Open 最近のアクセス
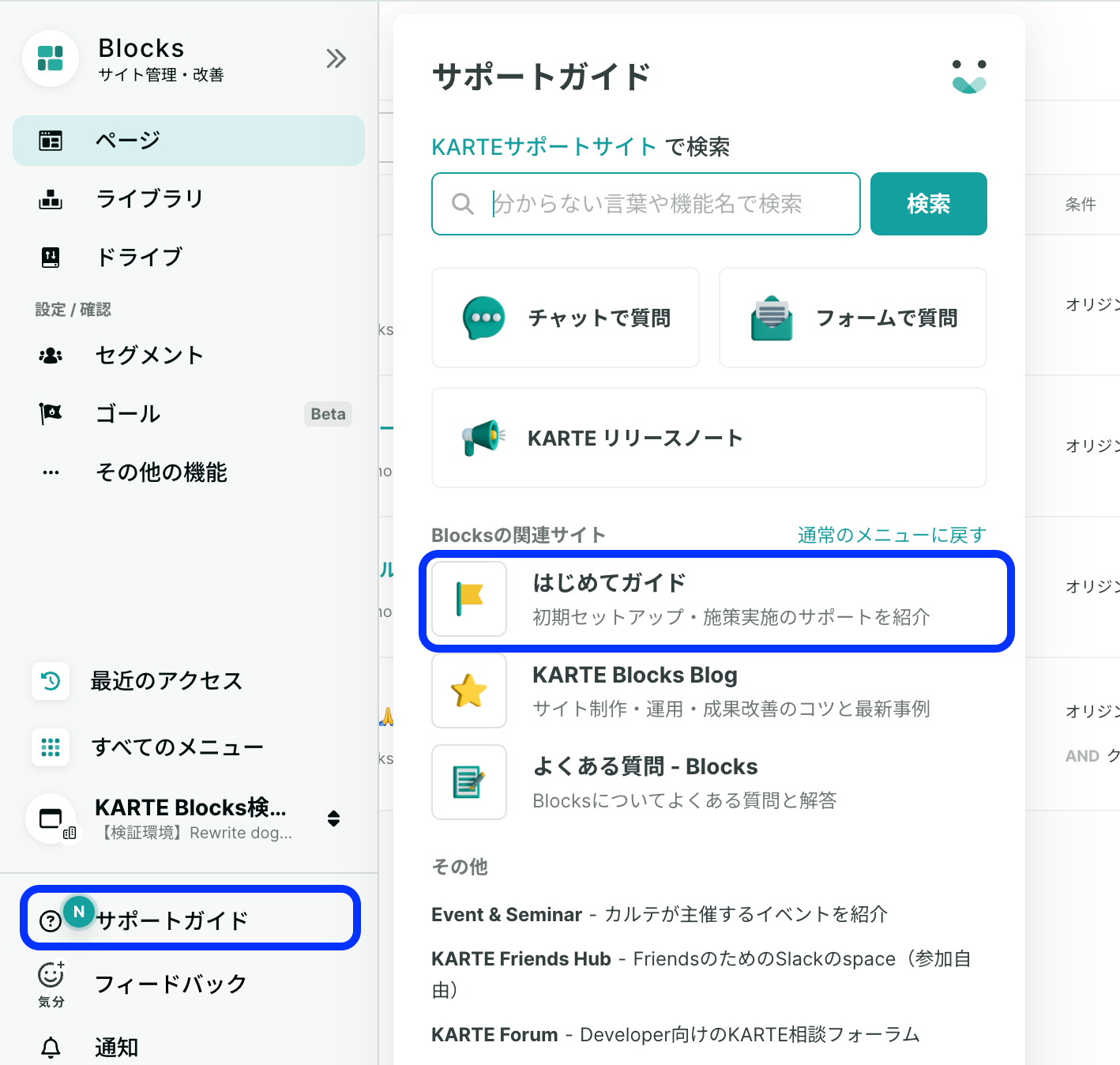Screen dimensions: 1120x1065 189,680
